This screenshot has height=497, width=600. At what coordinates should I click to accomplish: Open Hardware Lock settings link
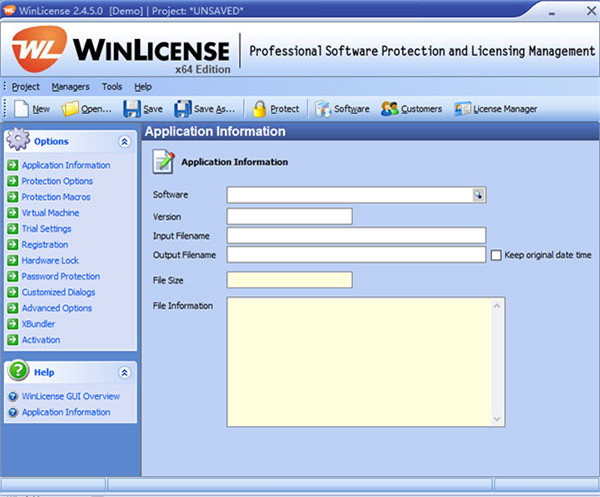point(50,261)
